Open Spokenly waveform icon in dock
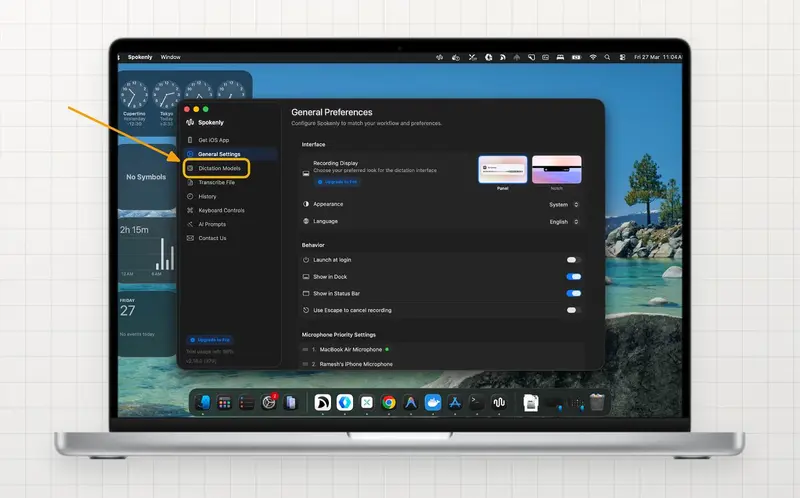Viewport: 800px width, 498px height. click(499, 403)
